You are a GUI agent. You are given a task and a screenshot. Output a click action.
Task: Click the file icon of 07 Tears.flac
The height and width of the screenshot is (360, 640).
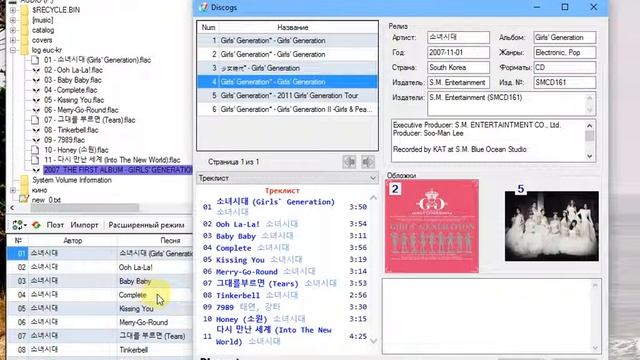click(36, 120)
